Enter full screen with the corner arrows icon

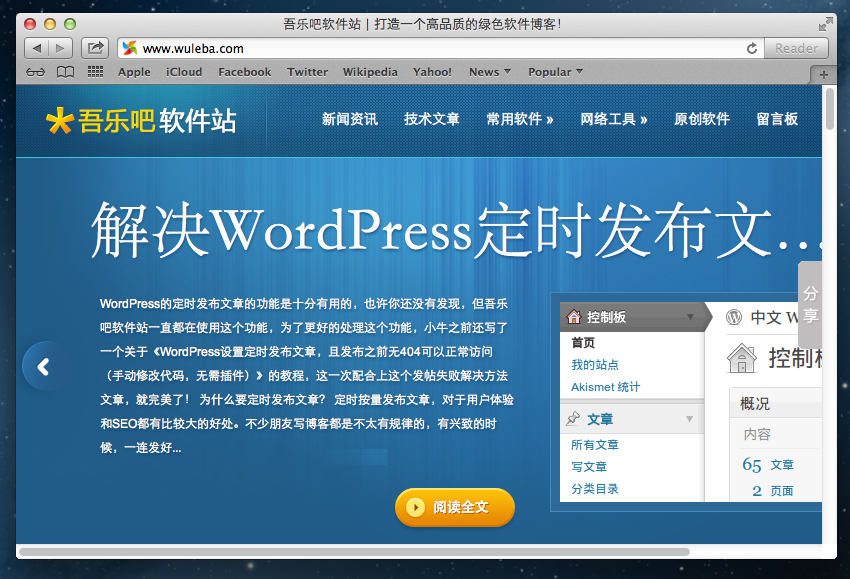(x=826, y=24)
